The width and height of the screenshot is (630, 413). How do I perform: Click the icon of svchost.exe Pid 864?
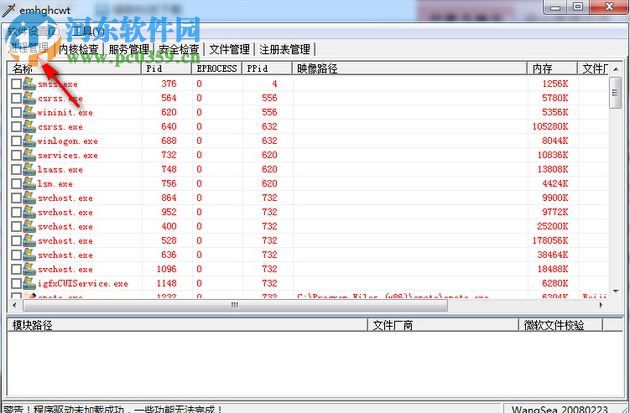pos(29,198)
